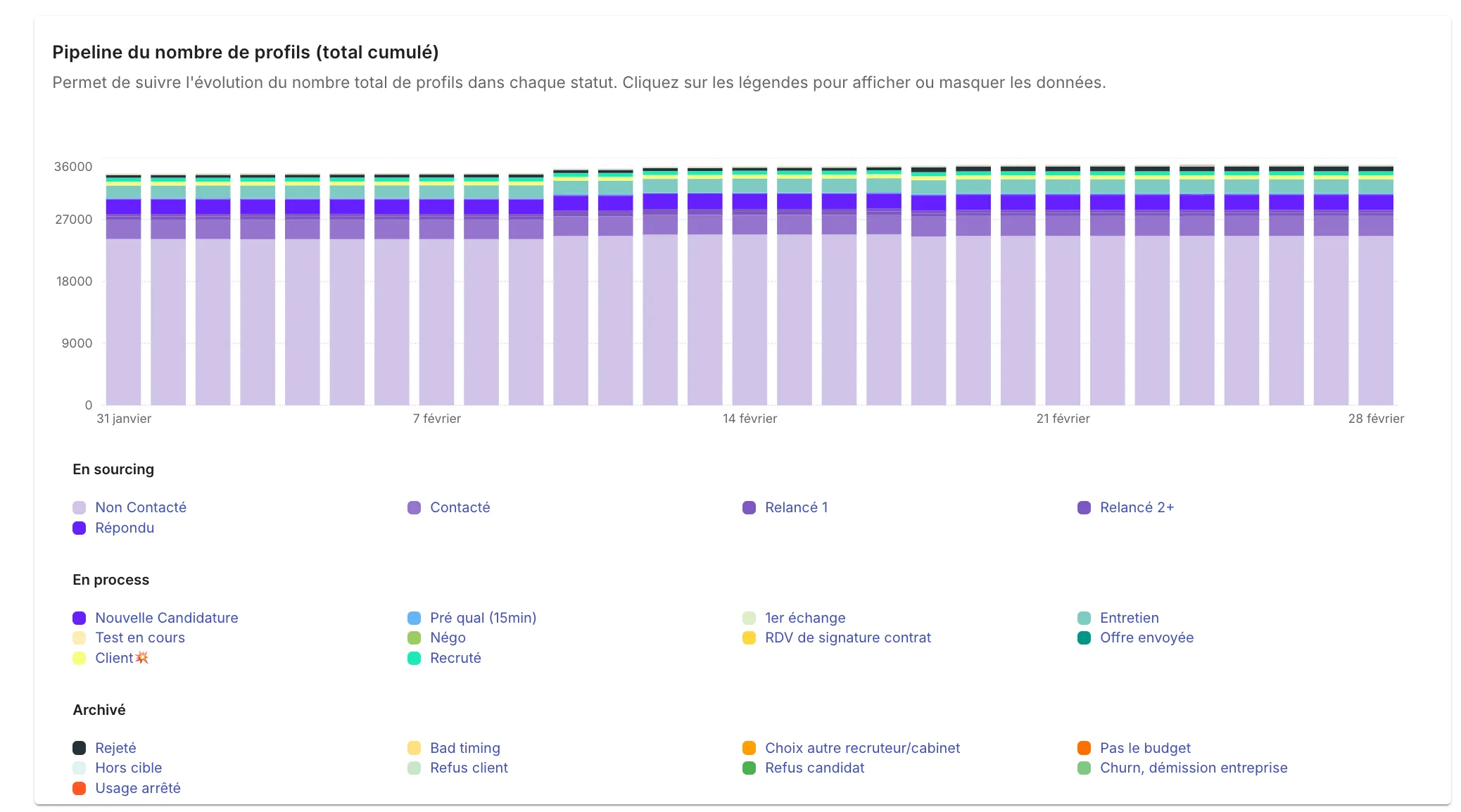Viewport: 1461px width, 812px height.
Task: Click the RDV de signature contrat legend
Action: pyautogui.click(x=847, y=637)
